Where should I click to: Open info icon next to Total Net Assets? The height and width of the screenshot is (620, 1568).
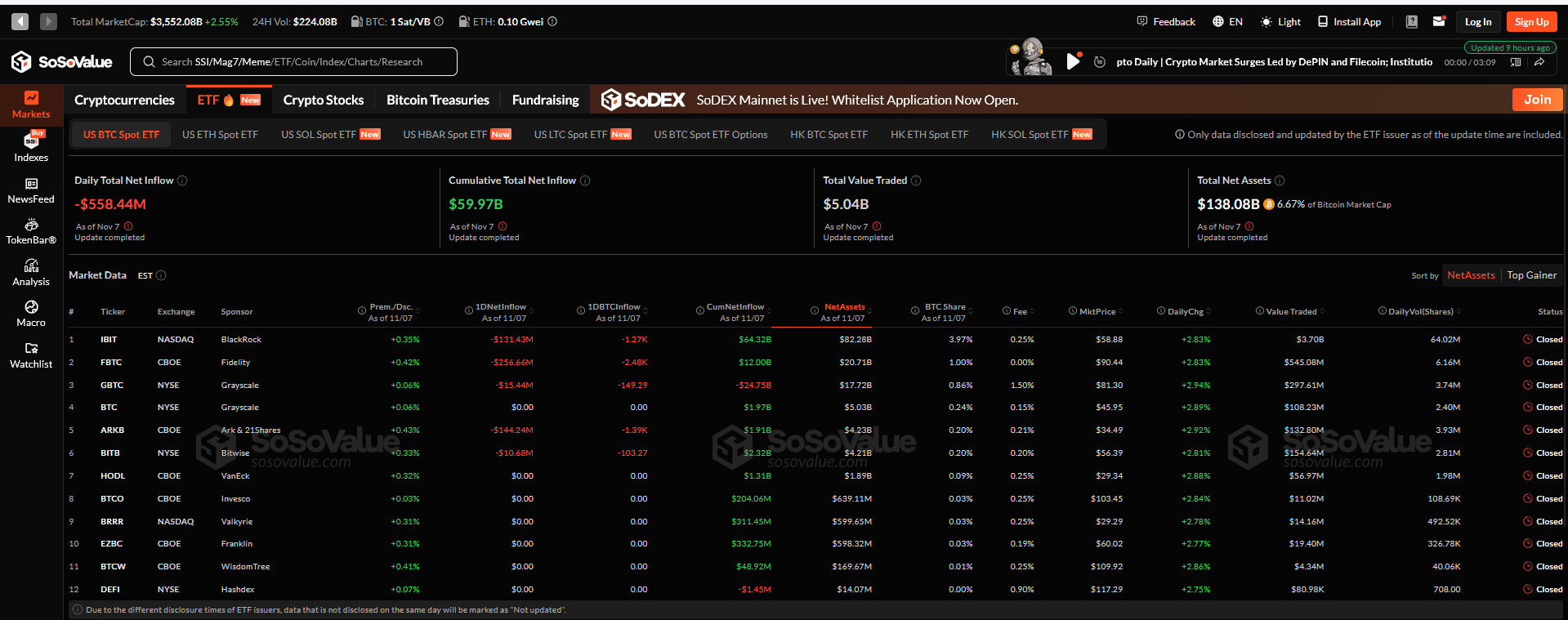1280,181
